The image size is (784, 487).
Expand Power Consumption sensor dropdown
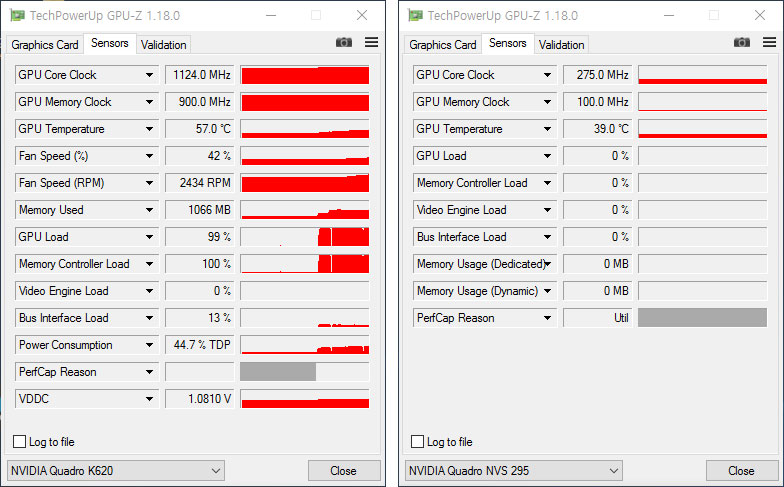coord(150,345)
